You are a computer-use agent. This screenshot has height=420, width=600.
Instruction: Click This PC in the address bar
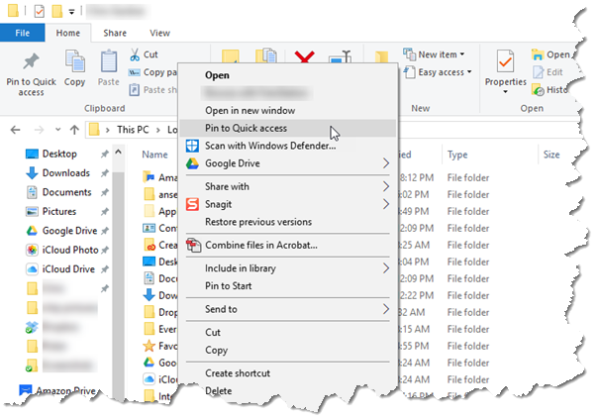[x=133, y=130]
